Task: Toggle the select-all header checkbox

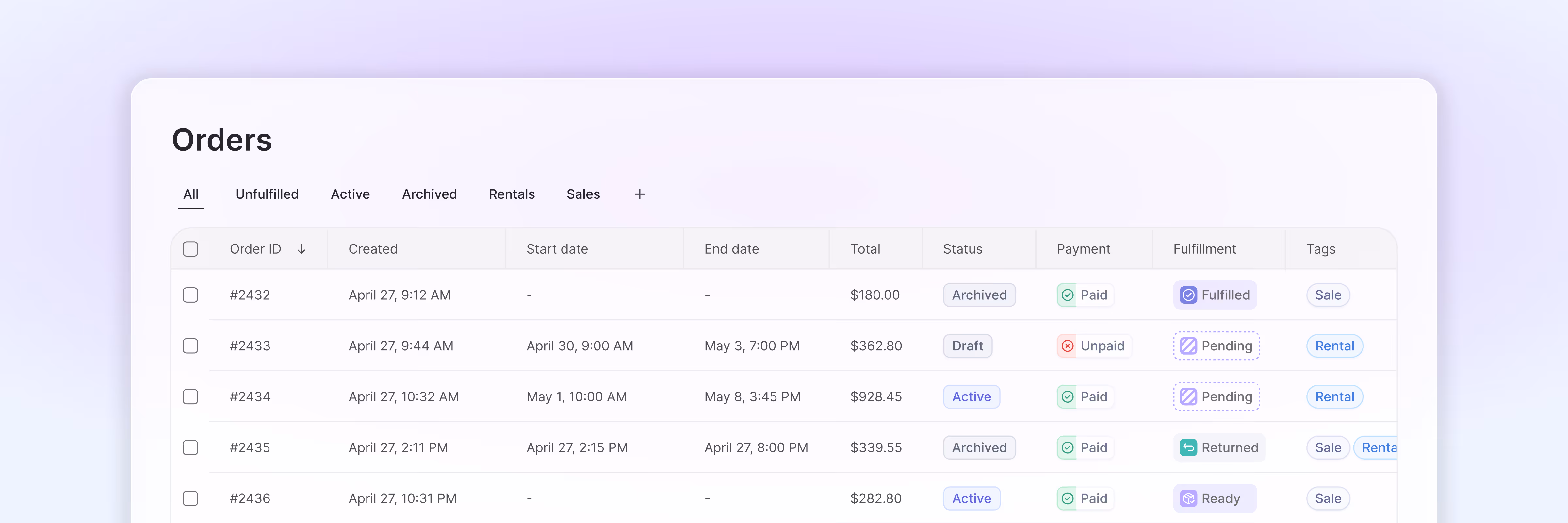Action: (x=190, y=249)
